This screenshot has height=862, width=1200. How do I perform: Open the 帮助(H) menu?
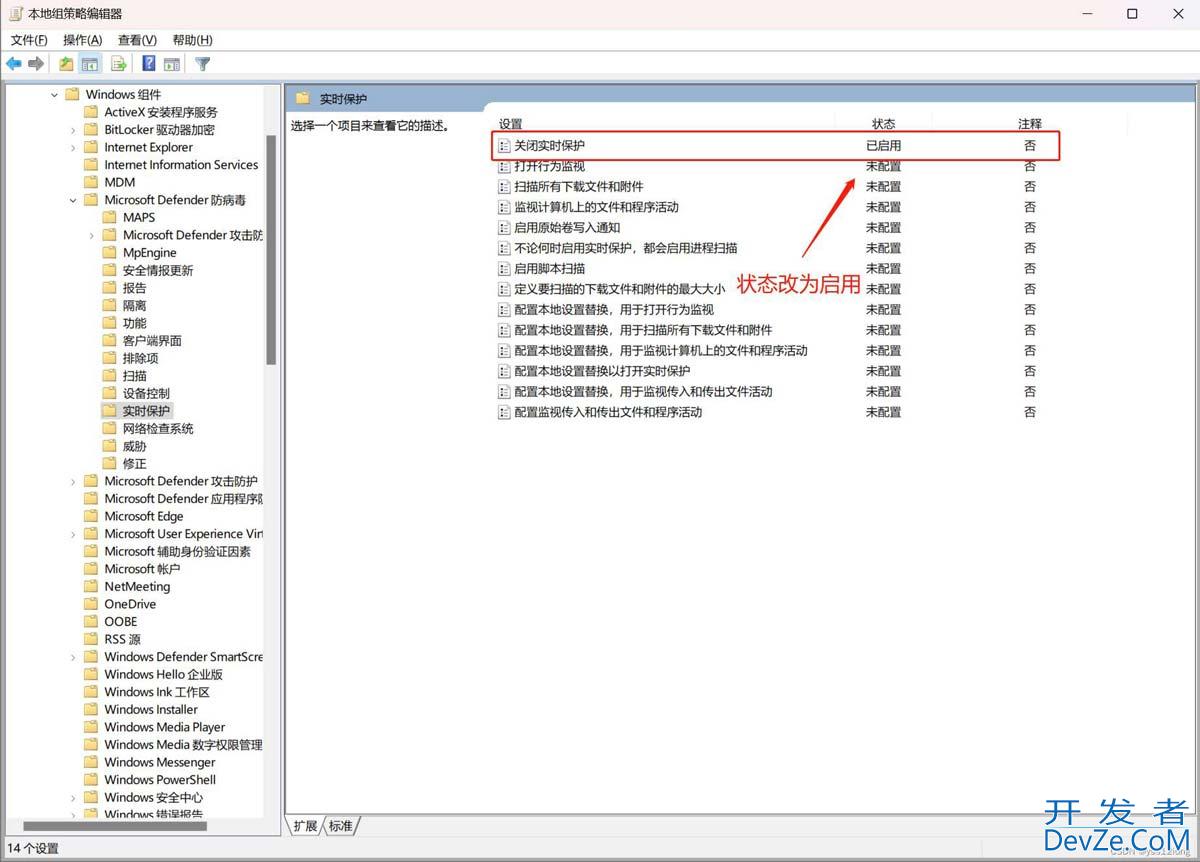[192, 40]
